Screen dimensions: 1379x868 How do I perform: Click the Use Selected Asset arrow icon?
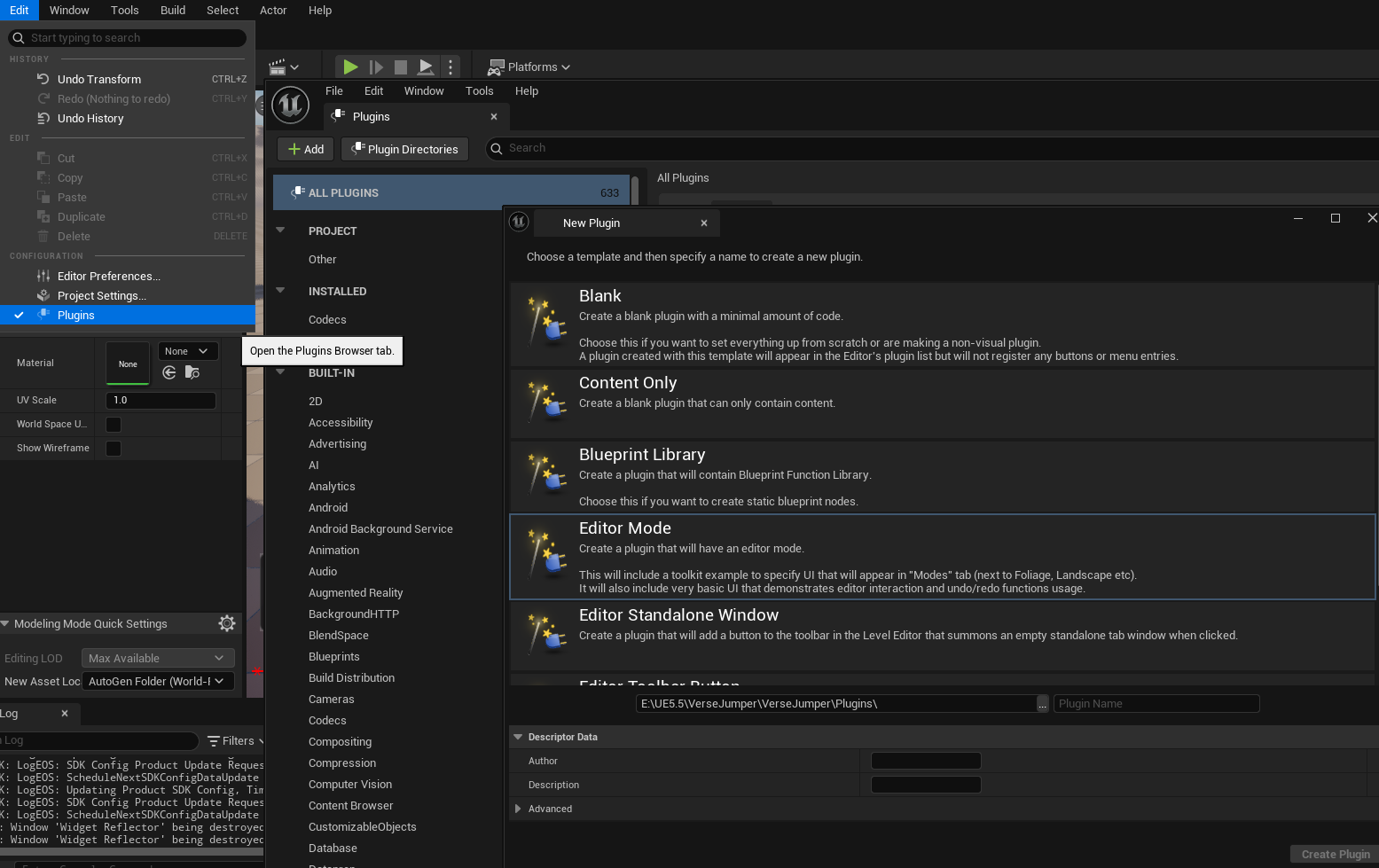point(169,372)
